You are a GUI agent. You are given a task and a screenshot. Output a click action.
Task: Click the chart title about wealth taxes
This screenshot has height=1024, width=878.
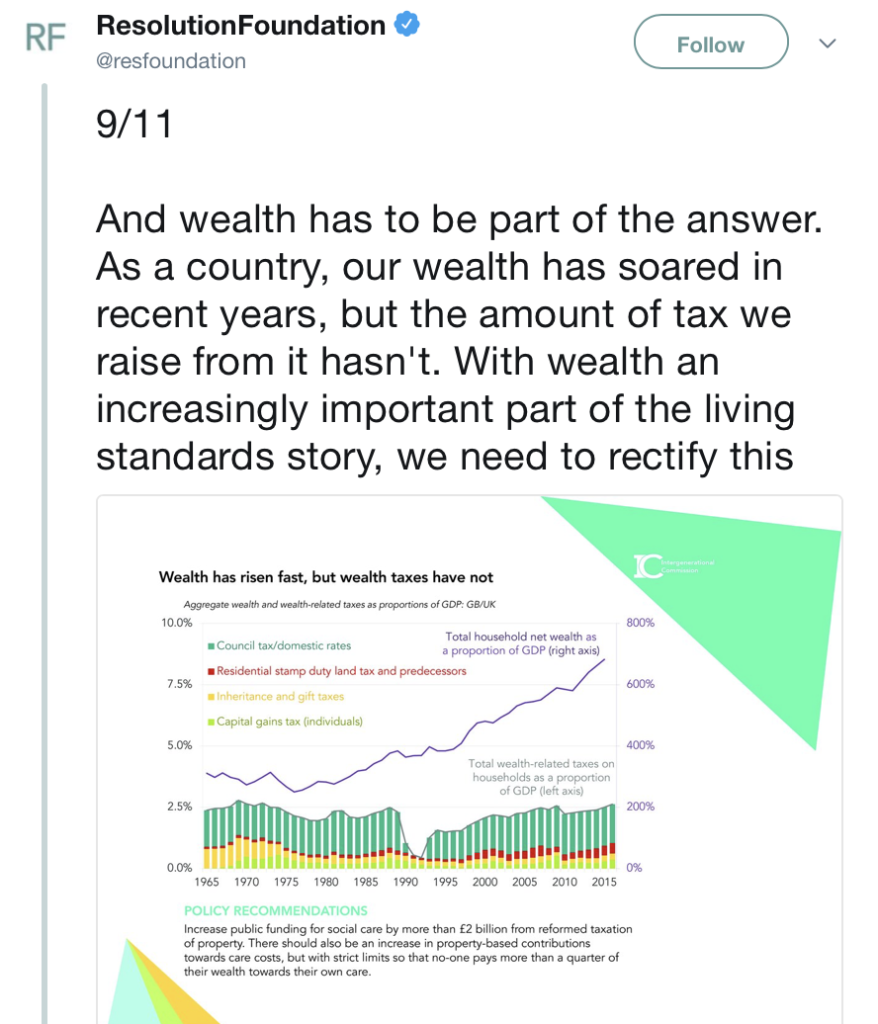click(326, 577)
